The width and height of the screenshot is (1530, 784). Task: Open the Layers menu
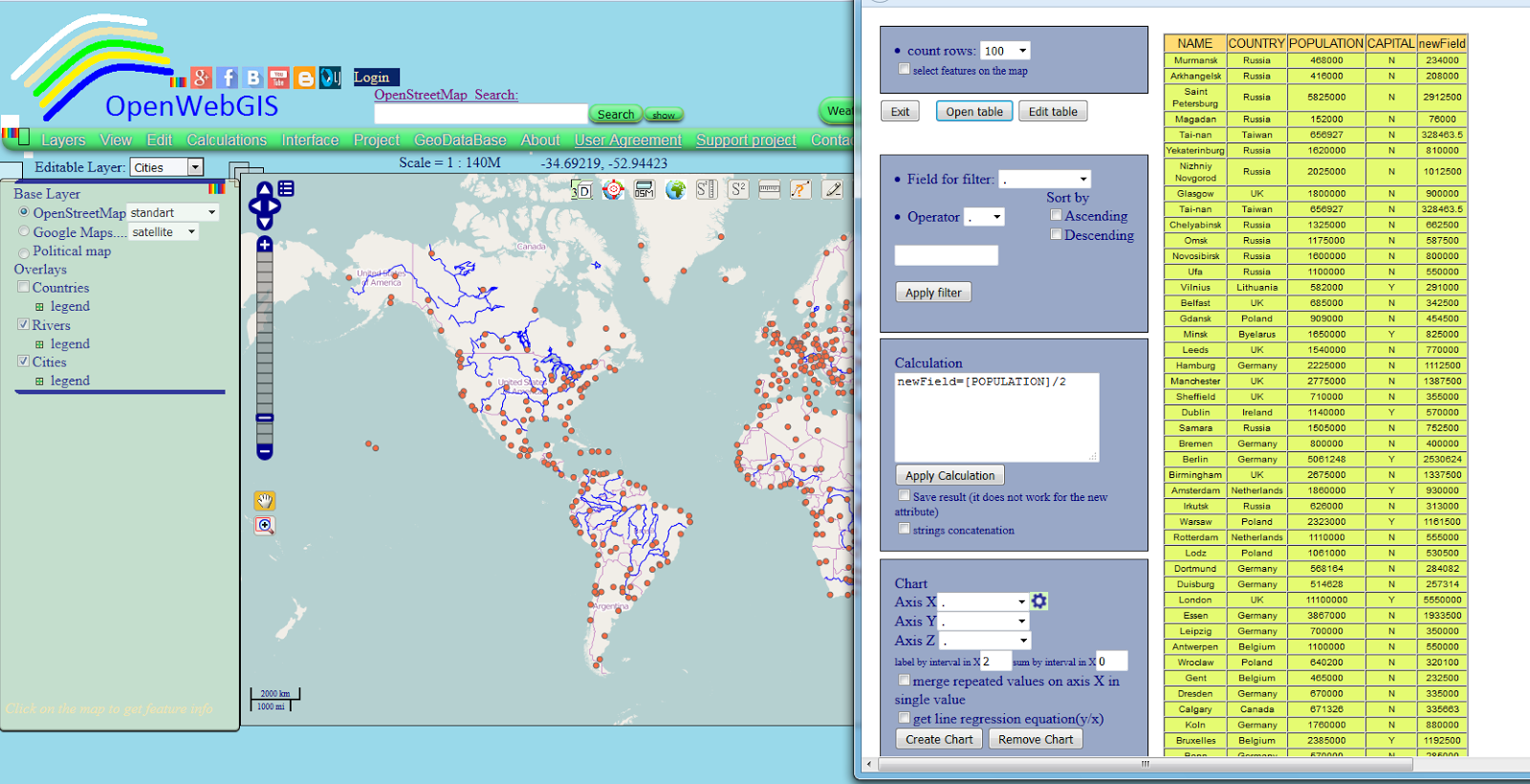coord(63,140)
